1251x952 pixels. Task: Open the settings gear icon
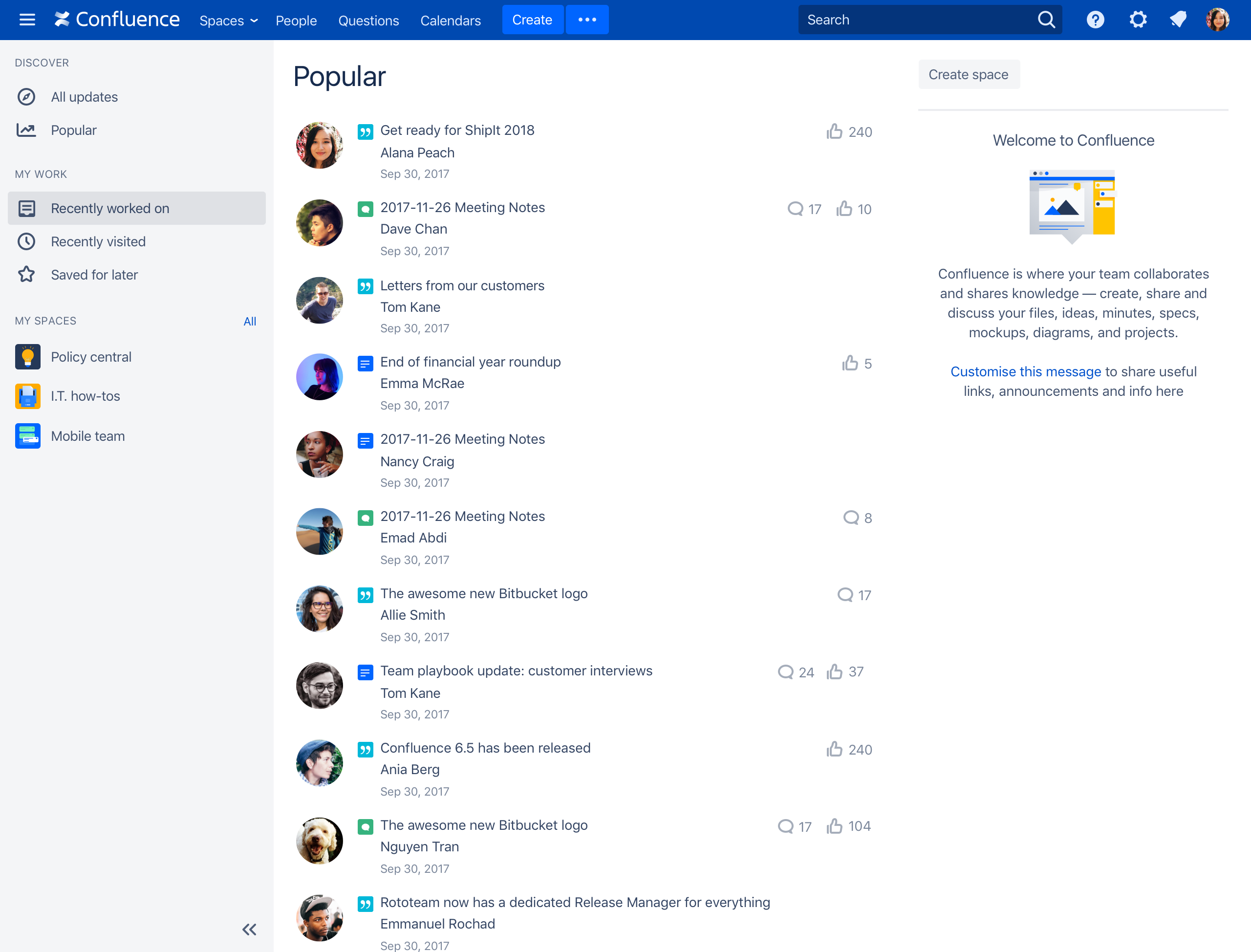tap(1138, 20)
